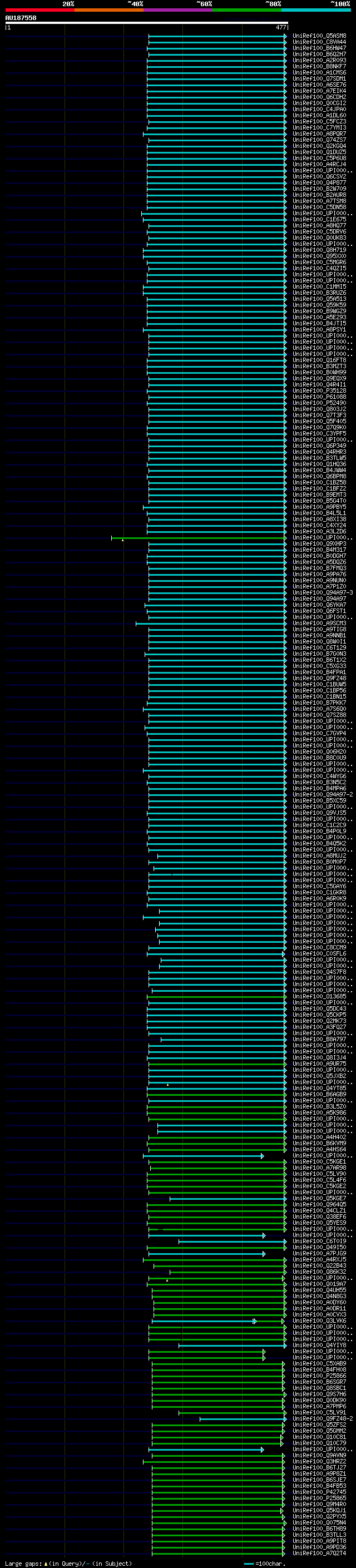The image size is (356, 1568).
Task: Click hit label UniRef100_B2W709
Action: click(x=319, y=189)
